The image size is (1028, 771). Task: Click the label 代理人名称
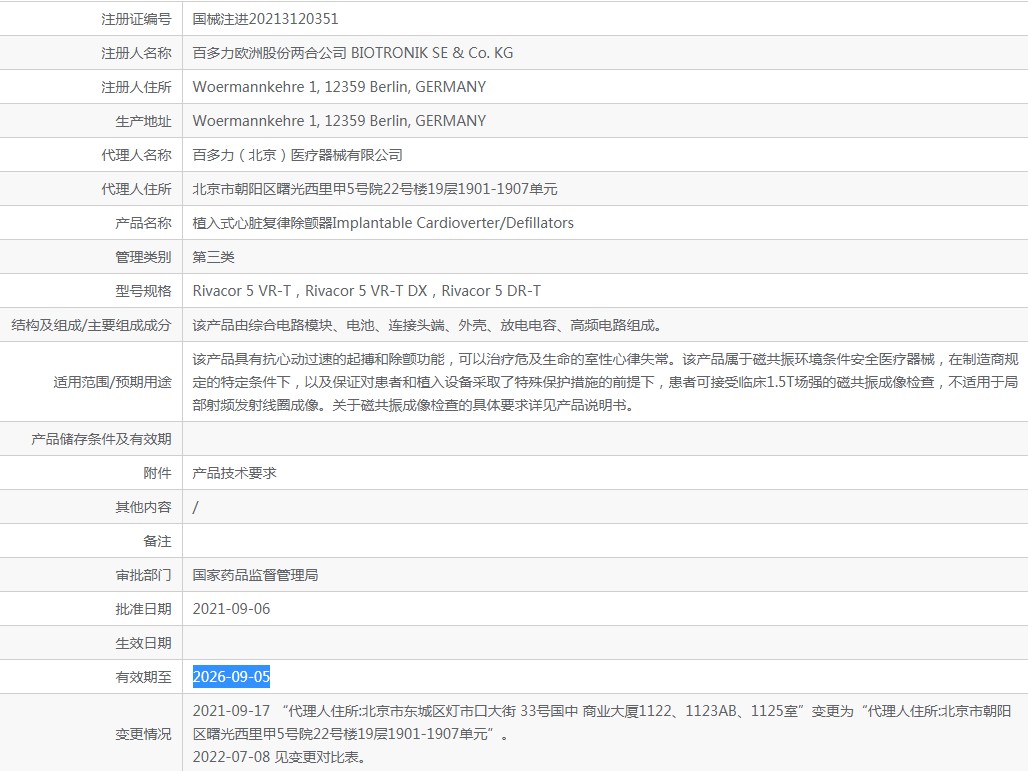(x=136, y=155)
